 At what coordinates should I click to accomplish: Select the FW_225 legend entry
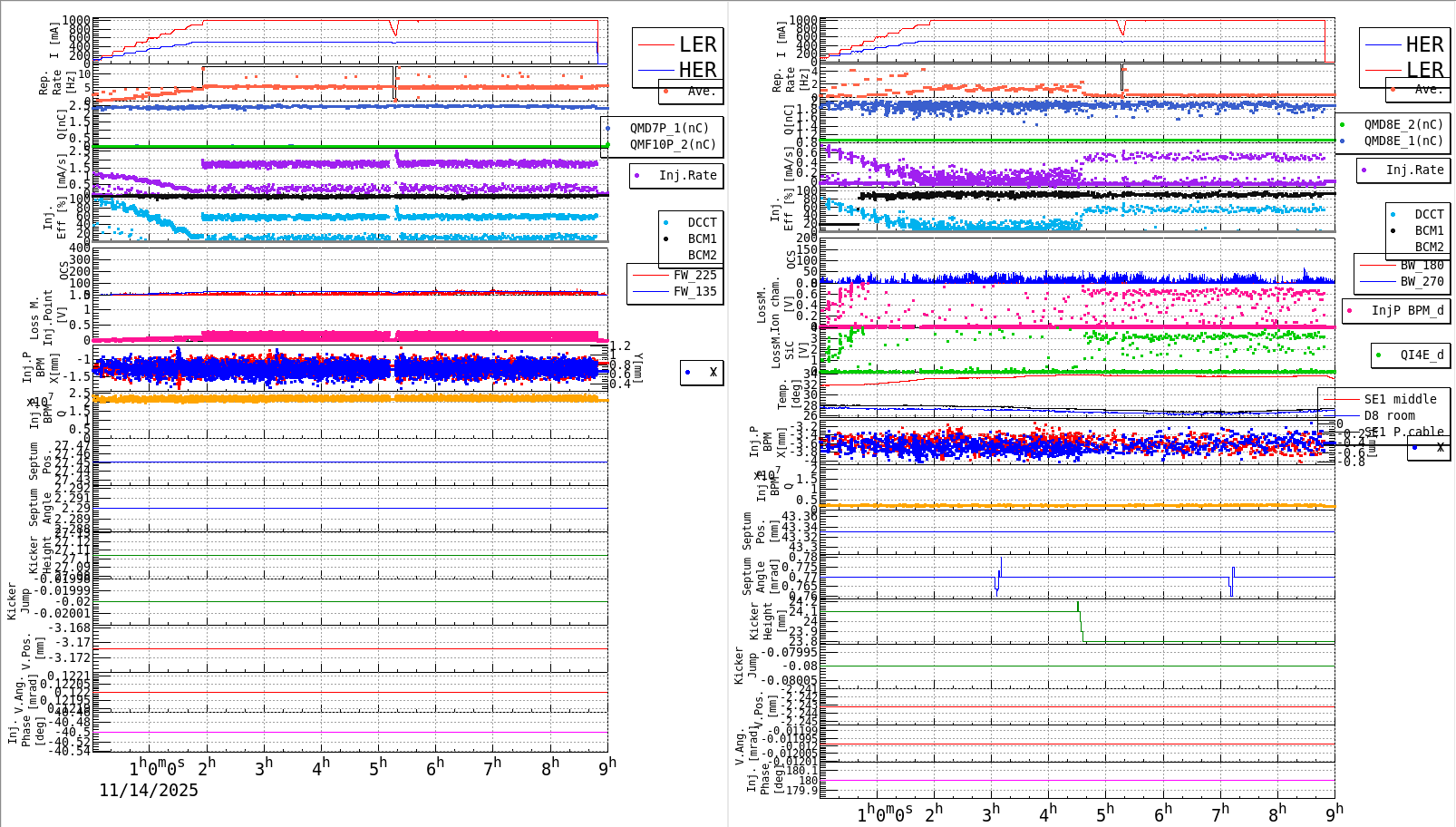(694, 275)
